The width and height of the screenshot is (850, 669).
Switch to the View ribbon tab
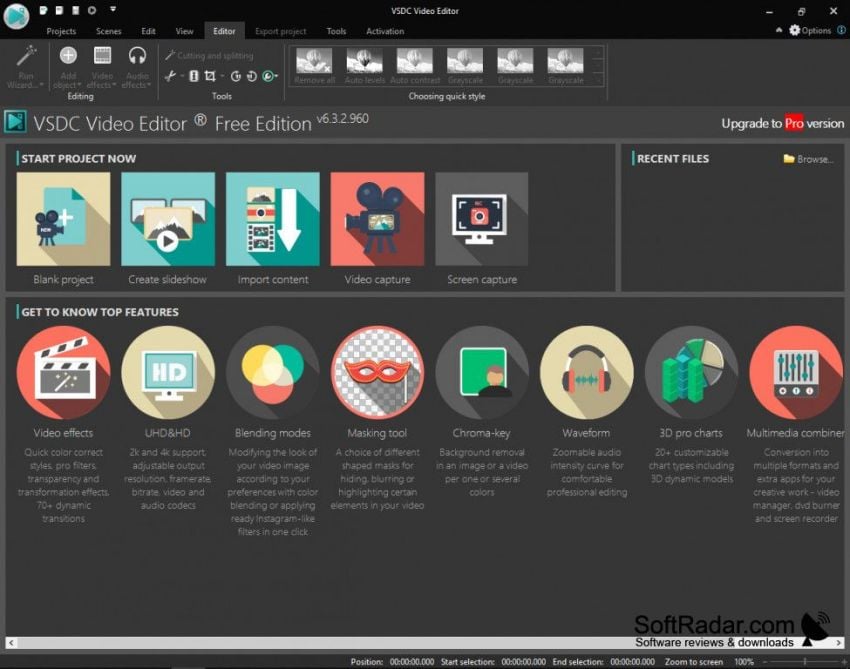coord(184,31)
